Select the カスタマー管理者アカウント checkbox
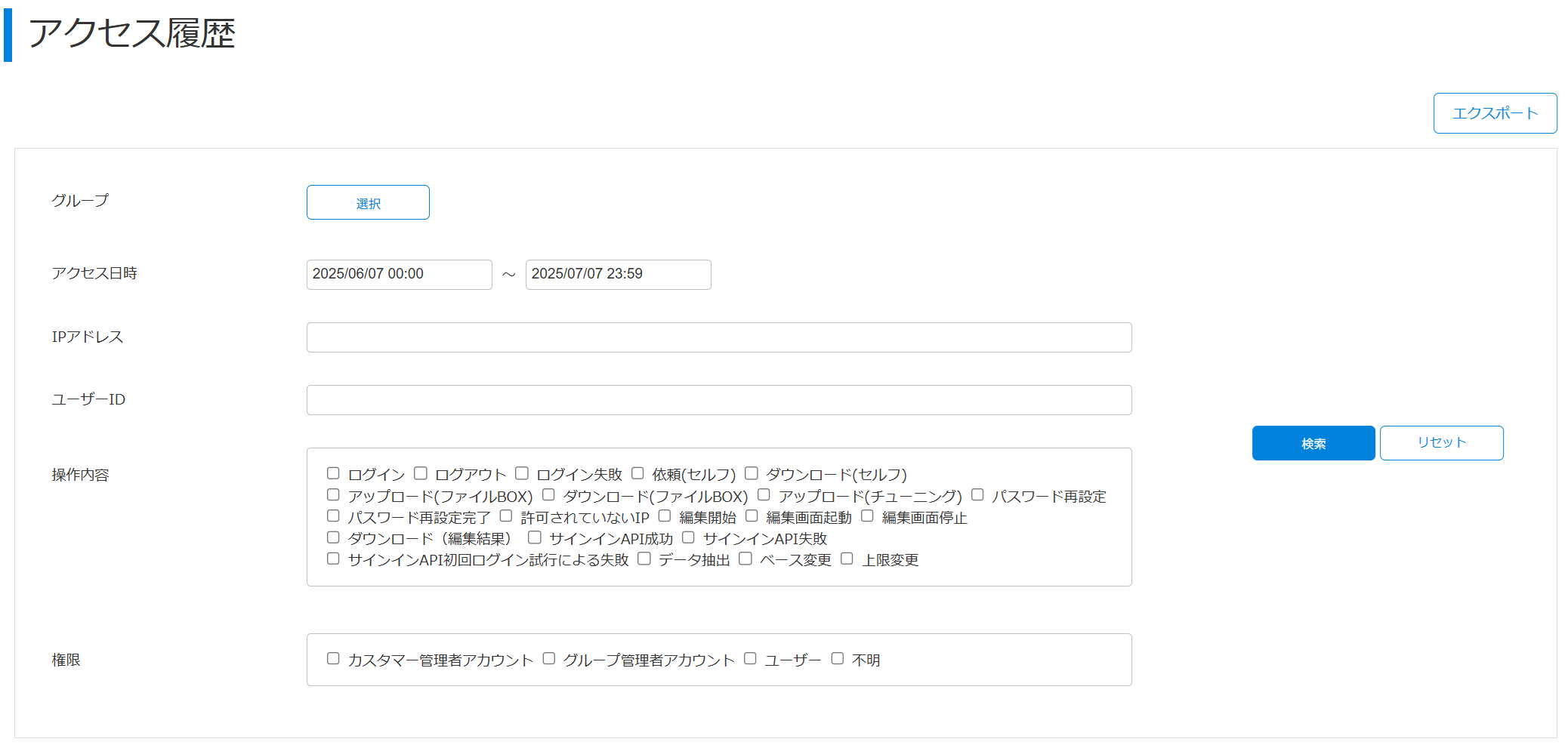 [333, 659]
